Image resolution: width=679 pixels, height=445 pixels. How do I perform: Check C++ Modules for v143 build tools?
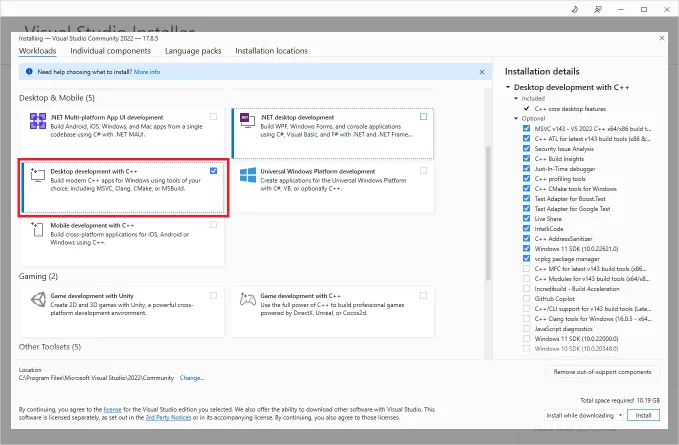526,278
